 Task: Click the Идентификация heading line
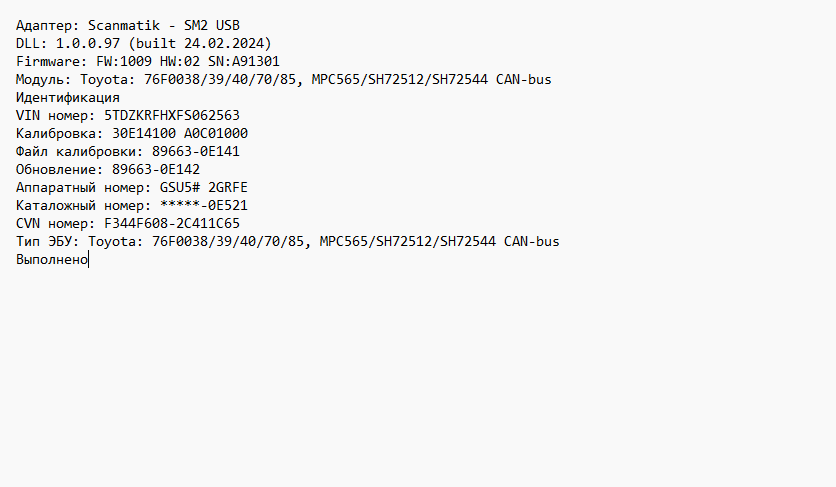click(x=68, y=98)
